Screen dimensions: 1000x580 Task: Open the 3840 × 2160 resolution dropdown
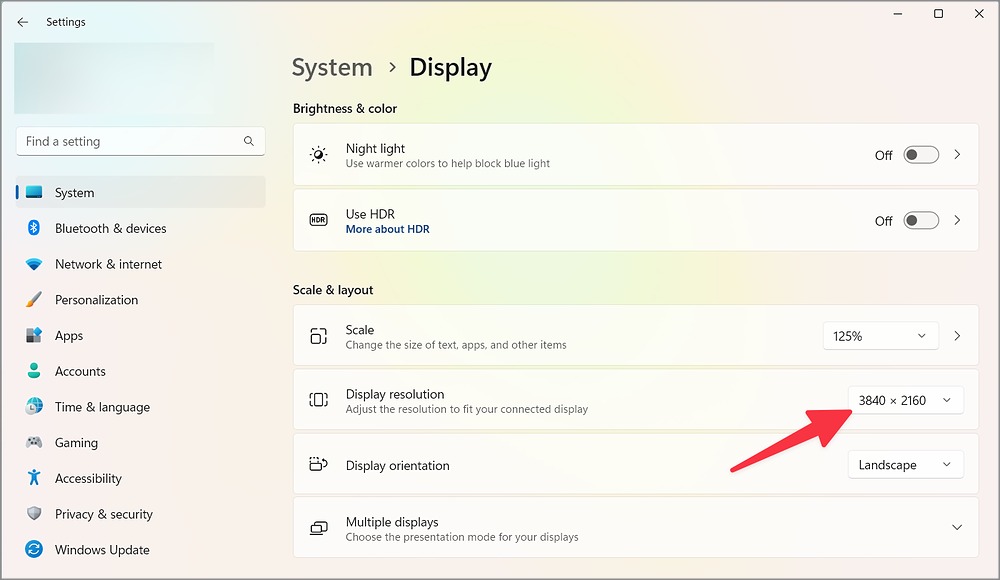[x=906, y=401]
